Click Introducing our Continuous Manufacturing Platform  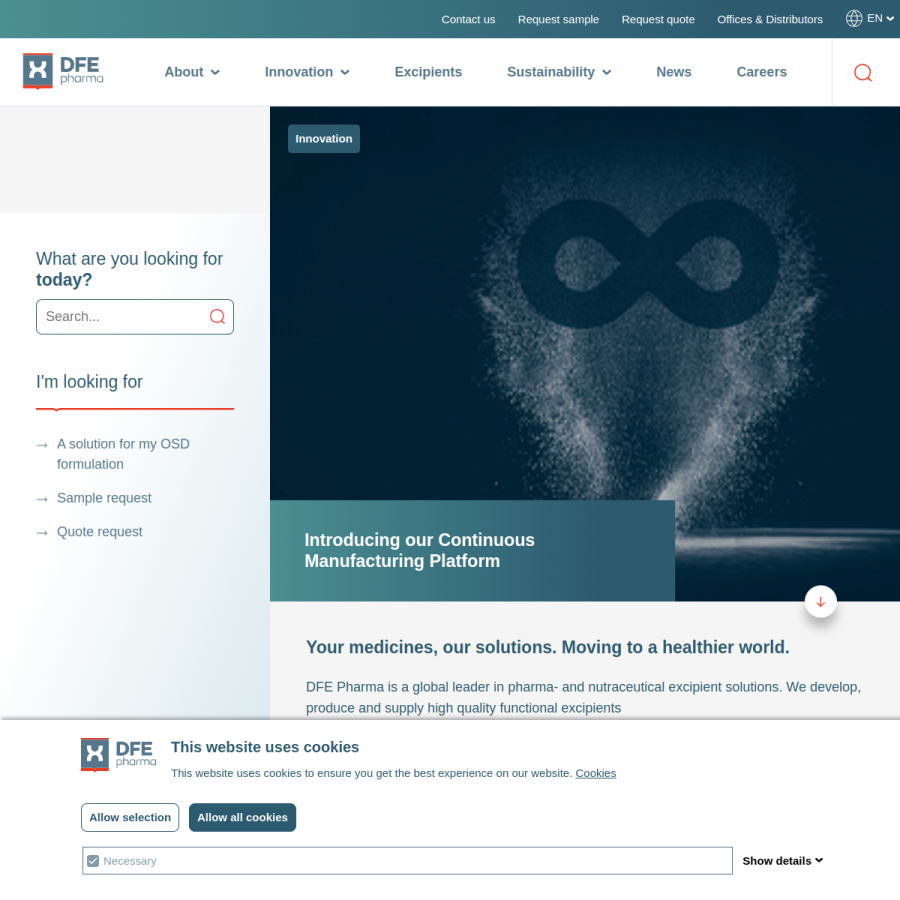(x=420, y=550)
